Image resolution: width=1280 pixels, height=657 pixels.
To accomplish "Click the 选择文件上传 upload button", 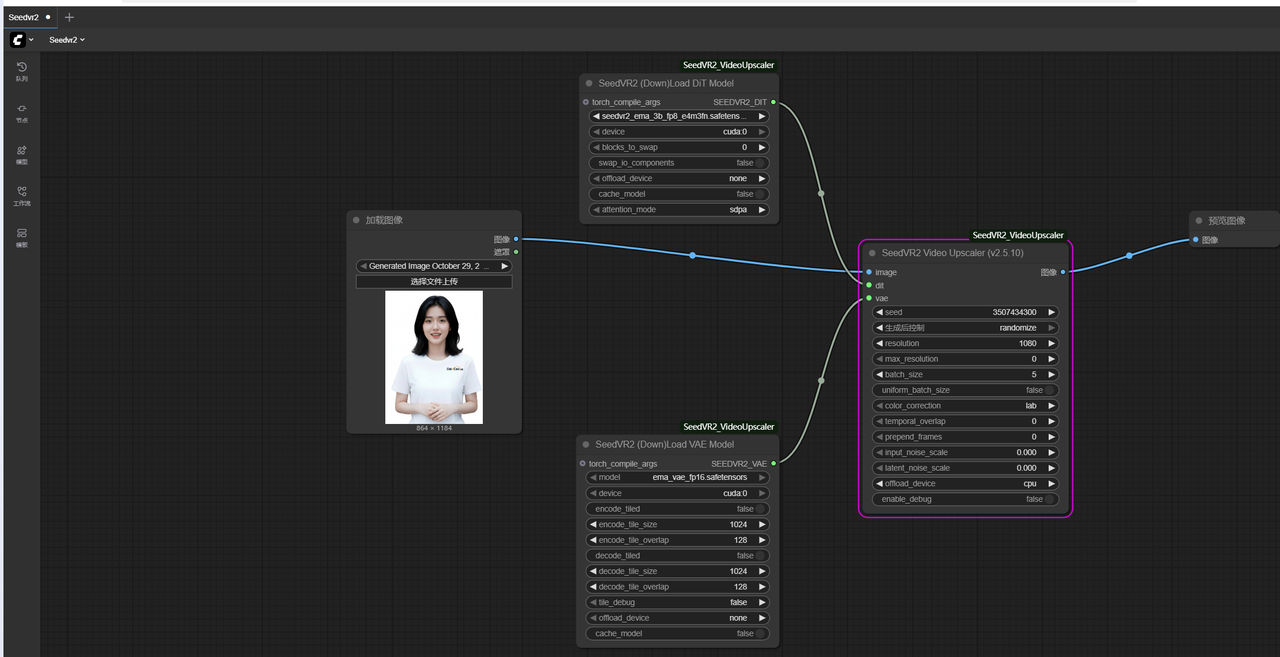I will click(x=434, y=282).
